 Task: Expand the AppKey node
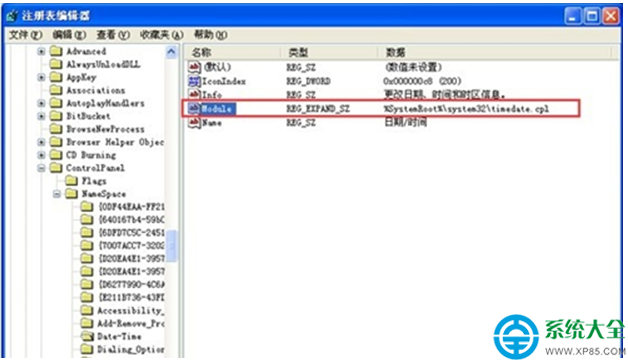pos(41,77)
